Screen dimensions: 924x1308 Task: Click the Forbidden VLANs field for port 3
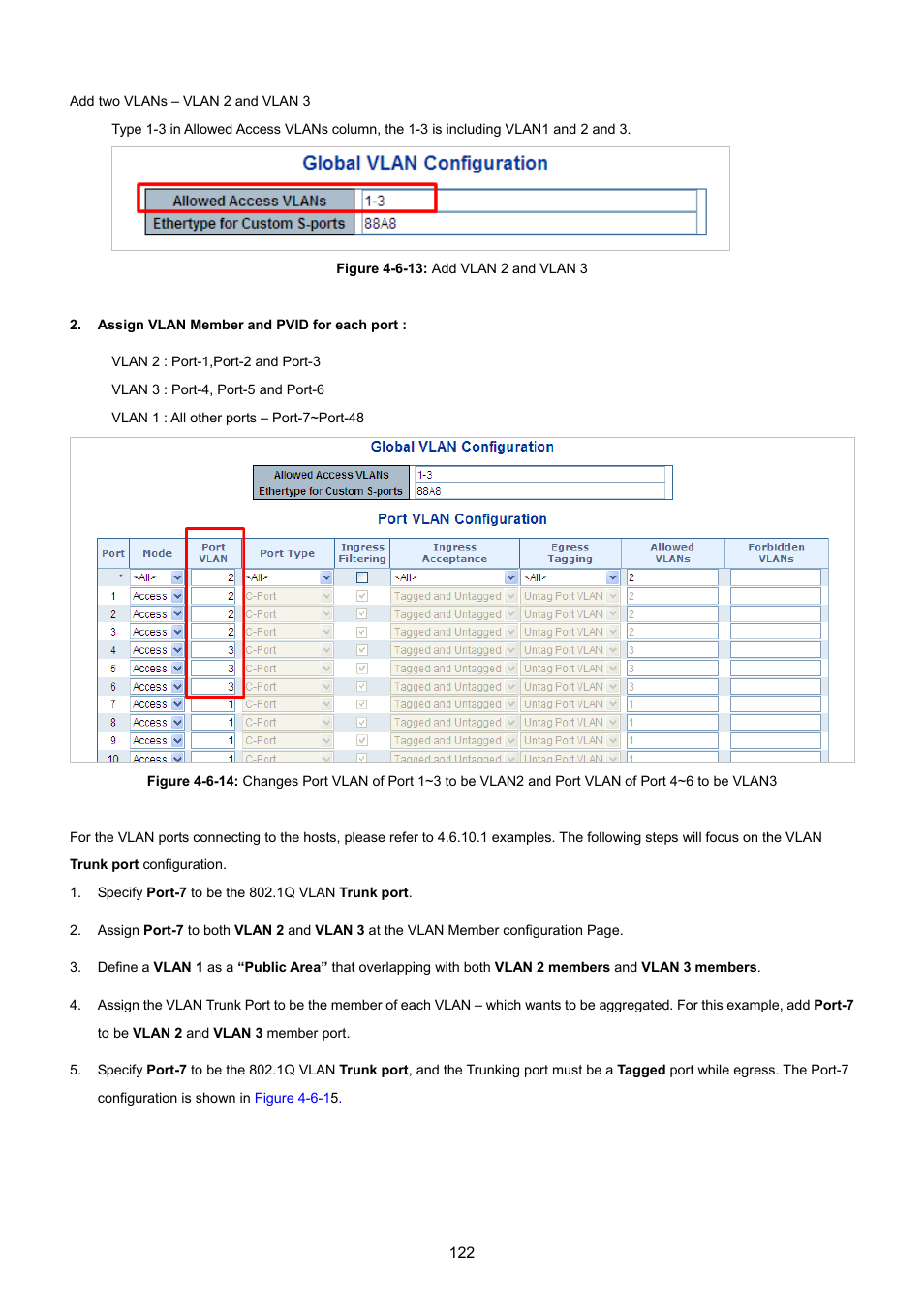coord(776,632)
